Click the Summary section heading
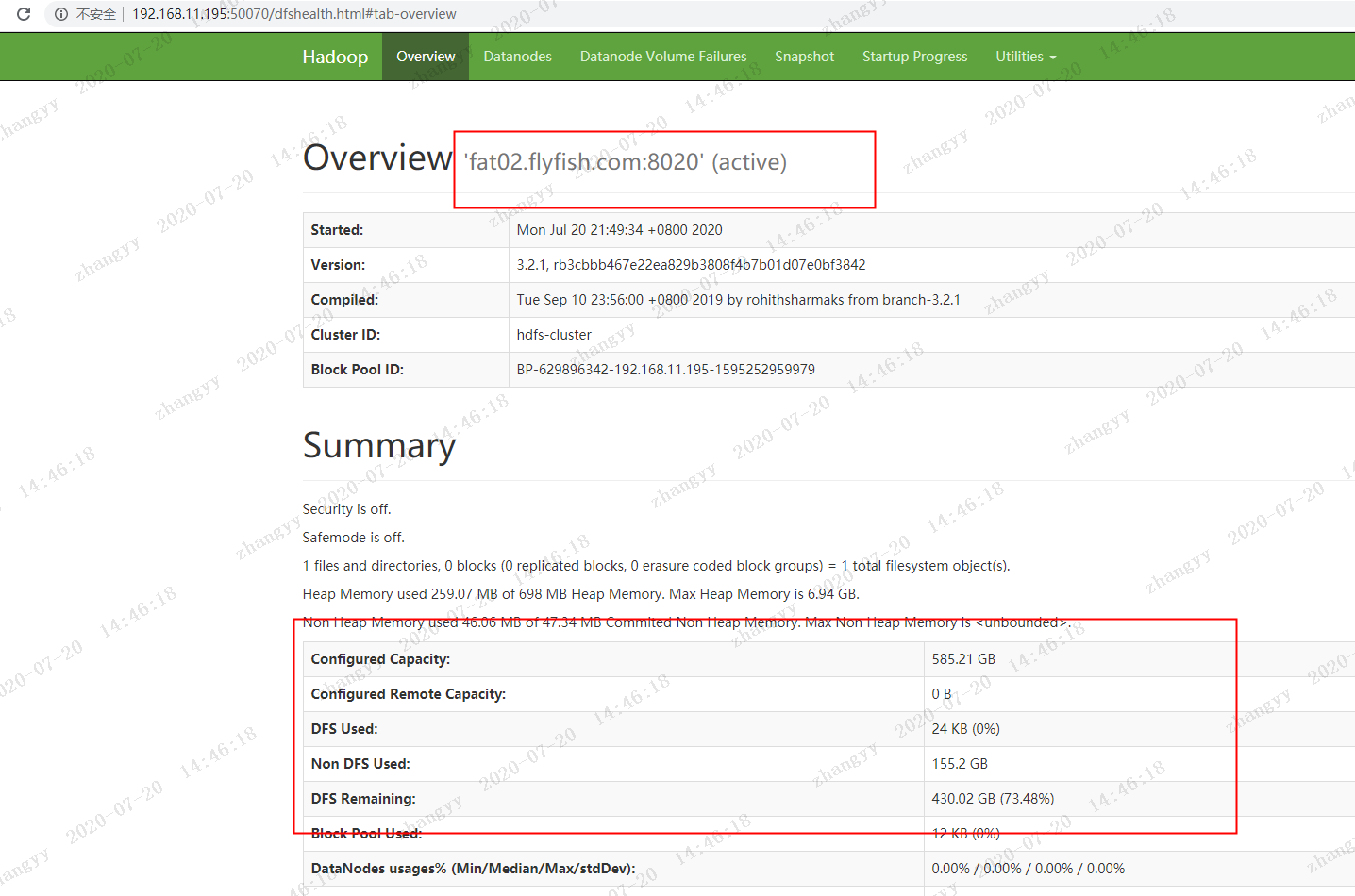 379,445
